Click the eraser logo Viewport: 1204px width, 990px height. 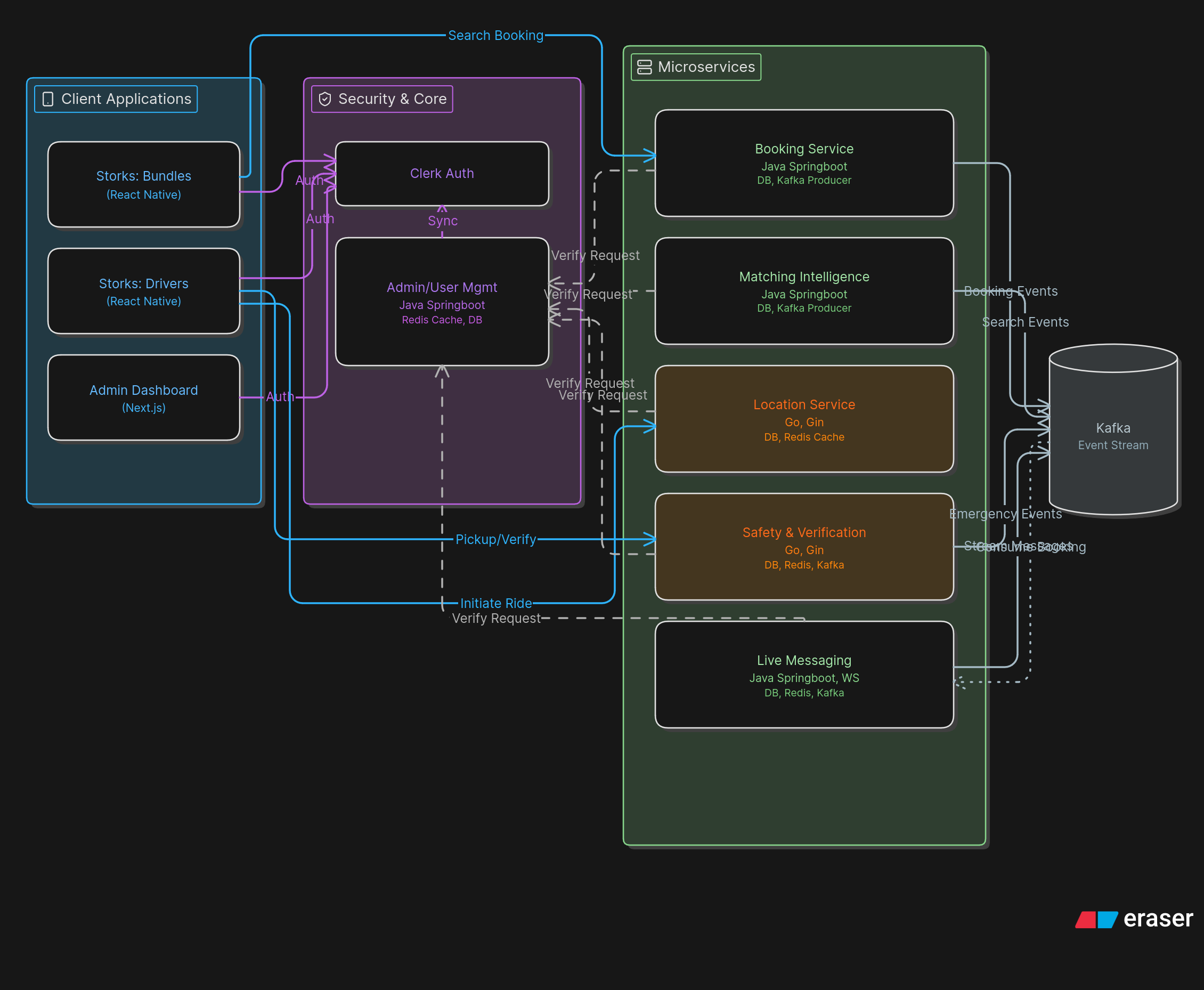click(1134, 919)
